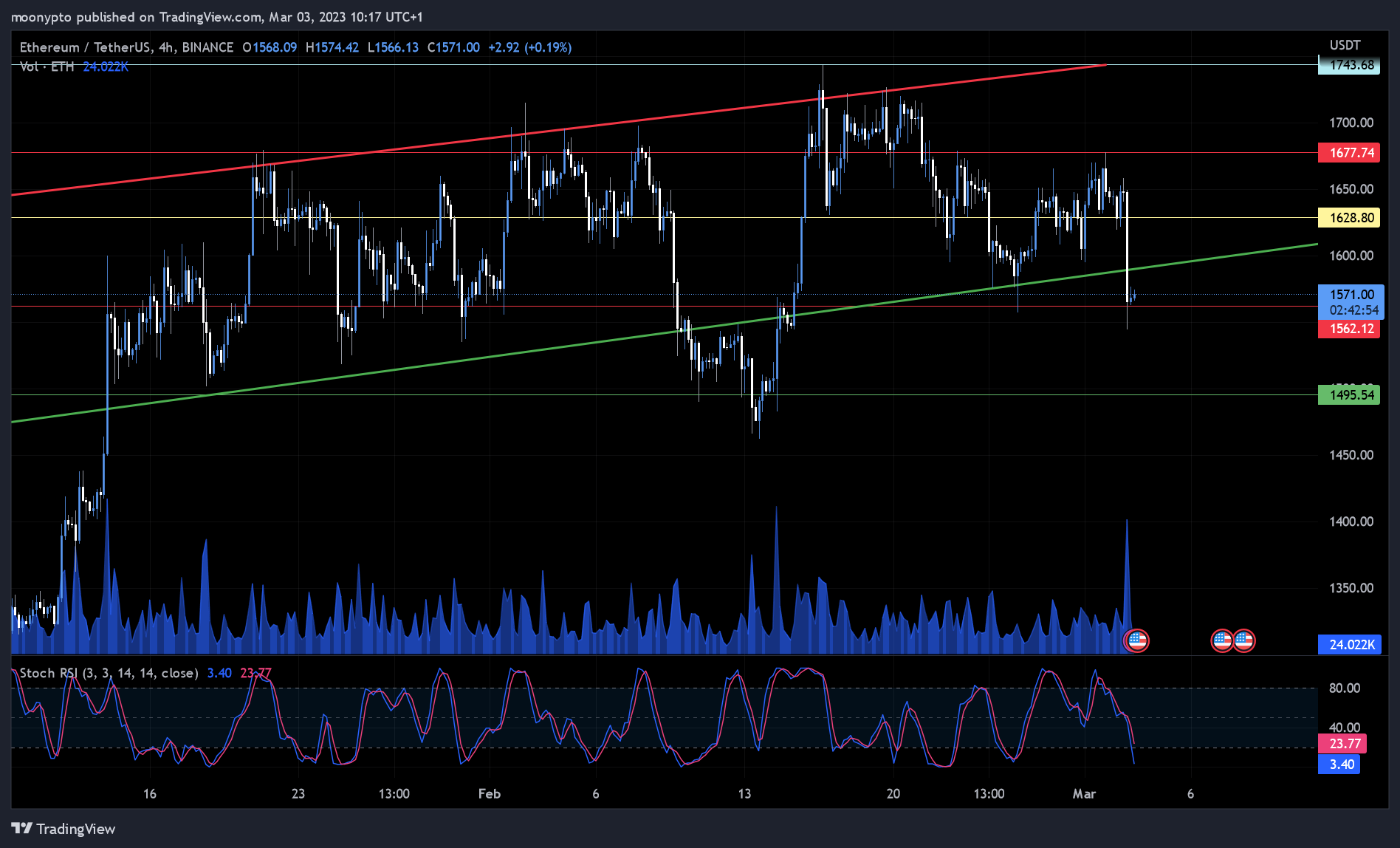Viewport: 1400px width, 848px height.
Task: Click the 13:00 label between 20 and Mar
Action: point(989,794)
